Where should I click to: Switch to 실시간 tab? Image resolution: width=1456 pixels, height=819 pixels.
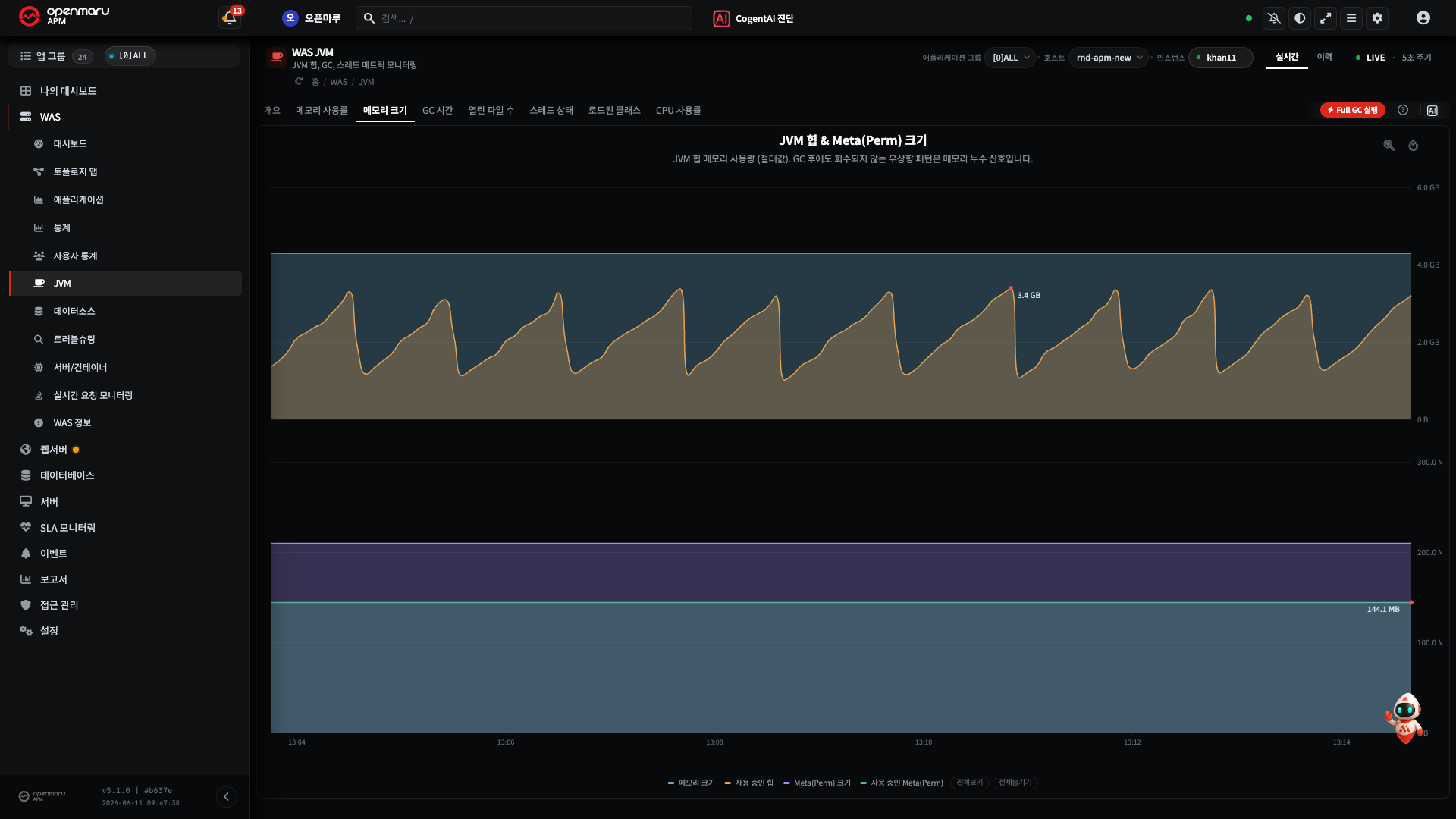pyautogui.click(x=1287, y=58)
